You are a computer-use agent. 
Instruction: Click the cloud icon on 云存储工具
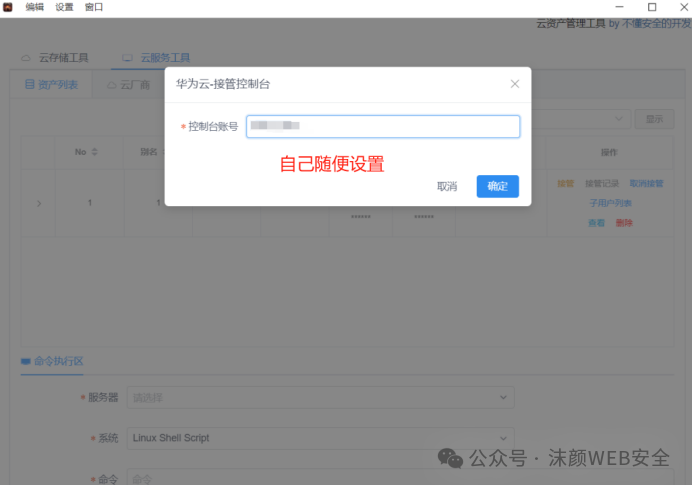(x=26, y=58)
